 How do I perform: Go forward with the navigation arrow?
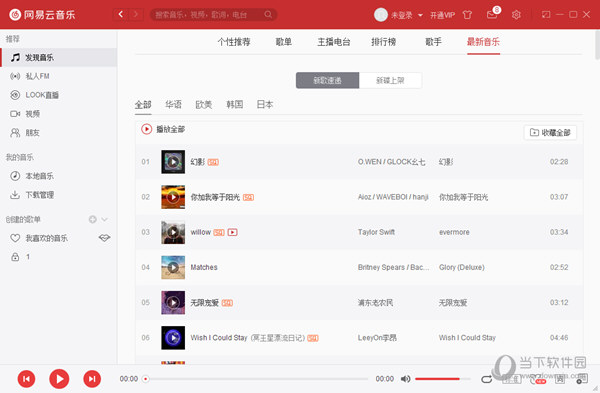tap(135, 15)
